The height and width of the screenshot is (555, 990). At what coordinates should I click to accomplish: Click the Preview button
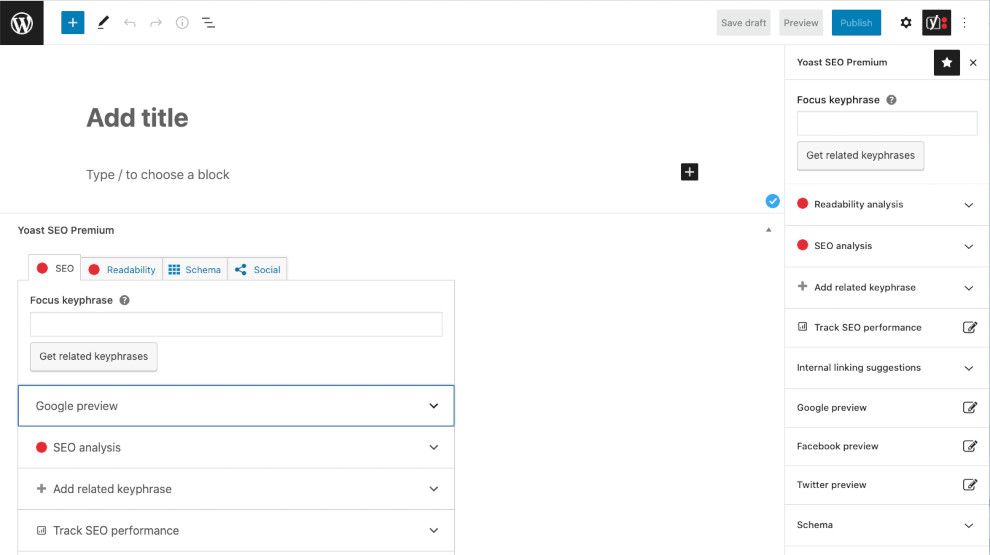click(x=801, y=23)
